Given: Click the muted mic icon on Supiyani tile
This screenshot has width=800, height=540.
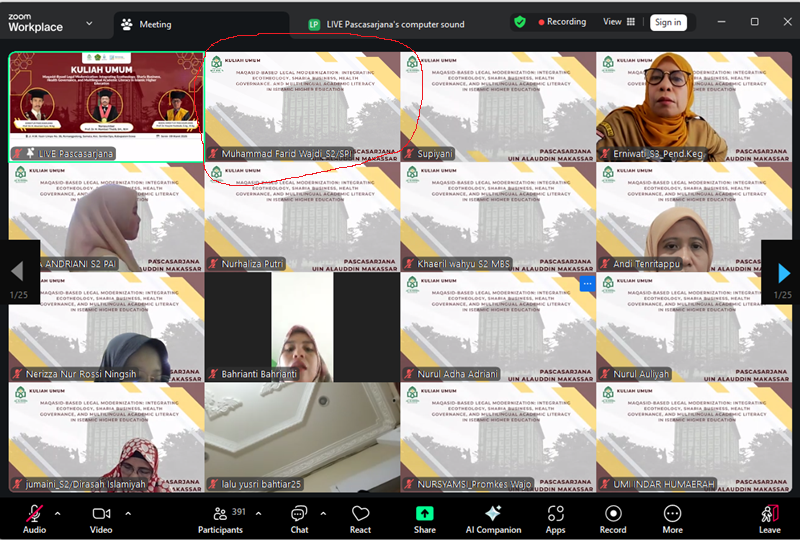Looking at the screenshot, I should pyautogui.click(x=409, y=154).
